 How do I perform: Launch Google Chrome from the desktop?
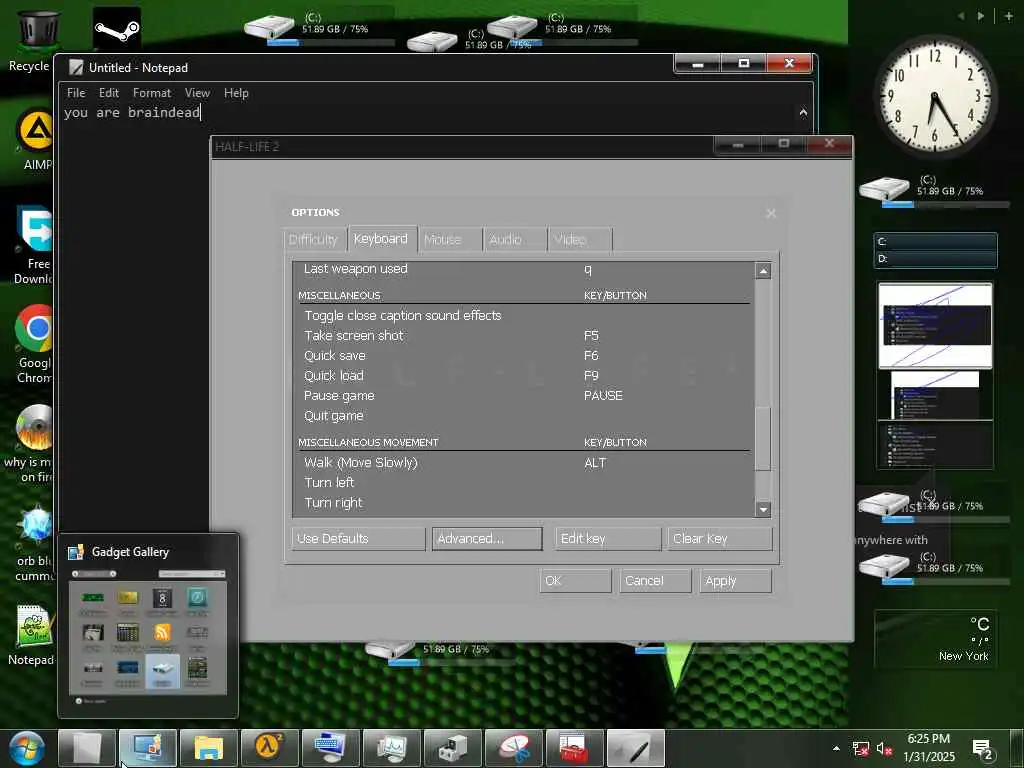pos(35,344)
